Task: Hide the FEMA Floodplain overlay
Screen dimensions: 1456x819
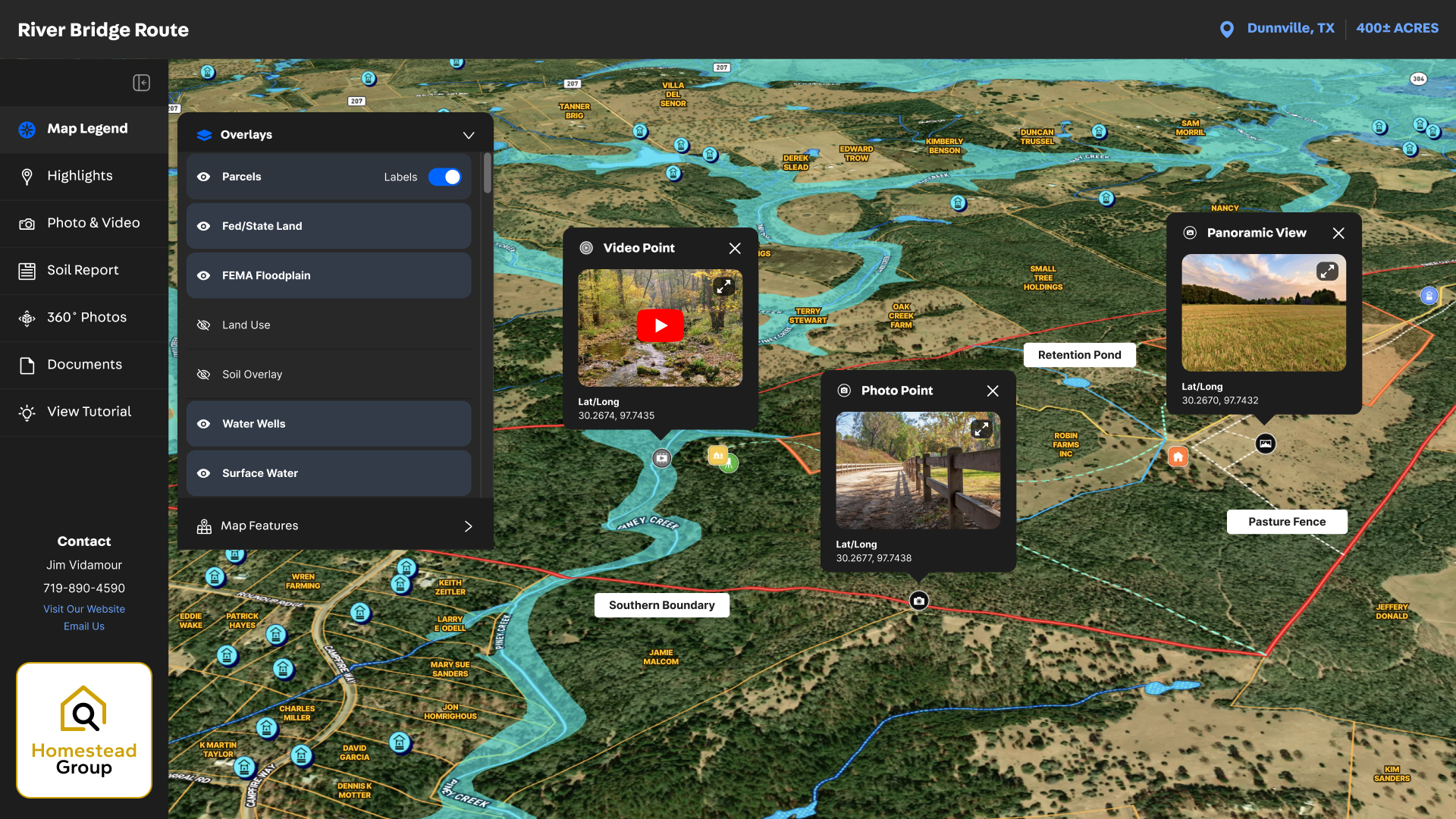Action: pyautogui.click(x=204, y=276)
